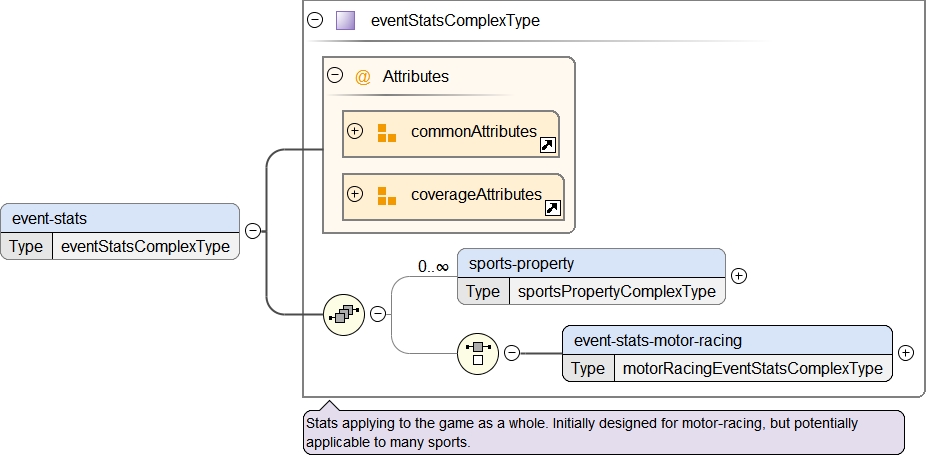Click the sequence compositor icon
The height and width of the screenshot is (458, 927).
(x=345, y=314)
